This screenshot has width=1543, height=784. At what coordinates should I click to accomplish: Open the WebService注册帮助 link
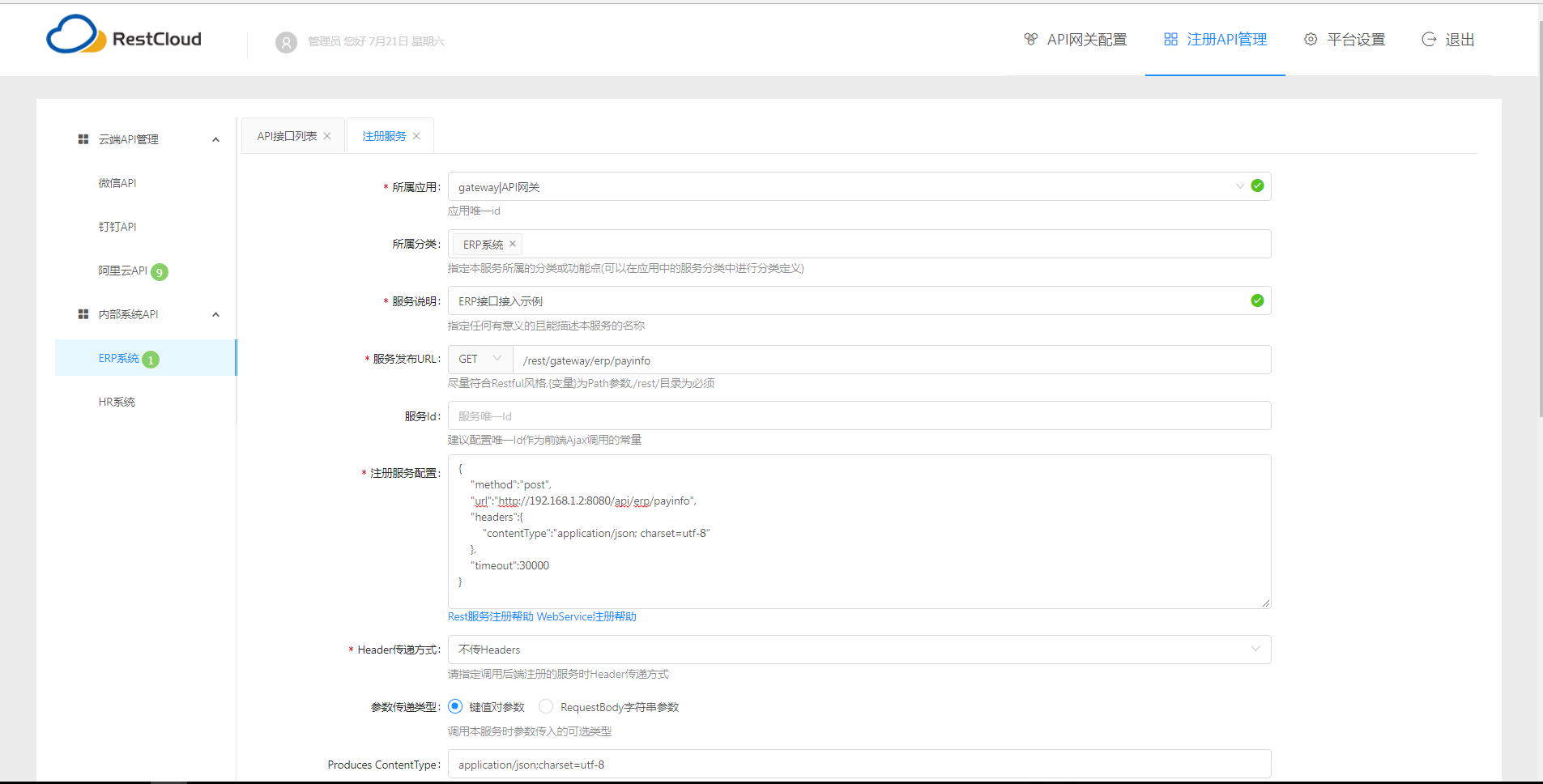pos(587,616)
